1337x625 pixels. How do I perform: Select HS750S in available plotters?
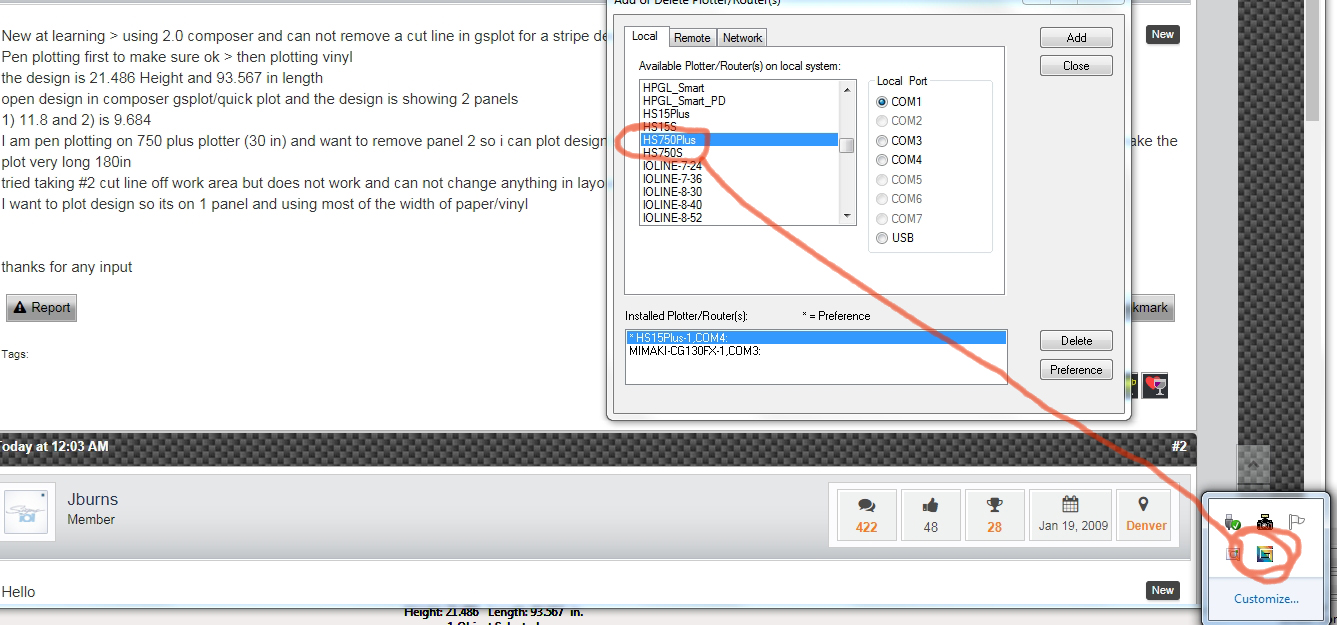[x=739, y=153]
